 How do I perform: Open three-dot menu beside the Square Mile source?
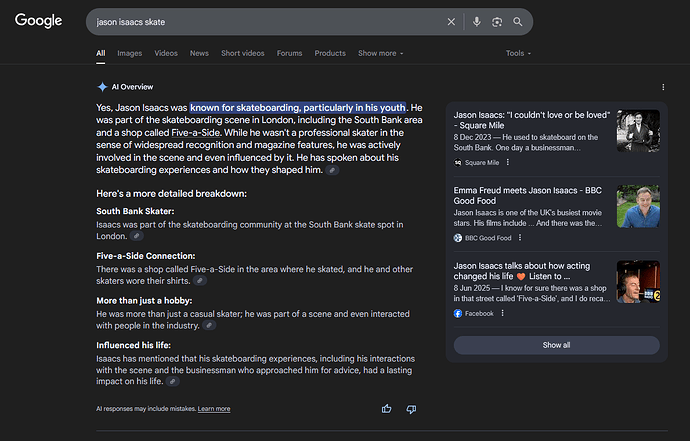(508, 162)
